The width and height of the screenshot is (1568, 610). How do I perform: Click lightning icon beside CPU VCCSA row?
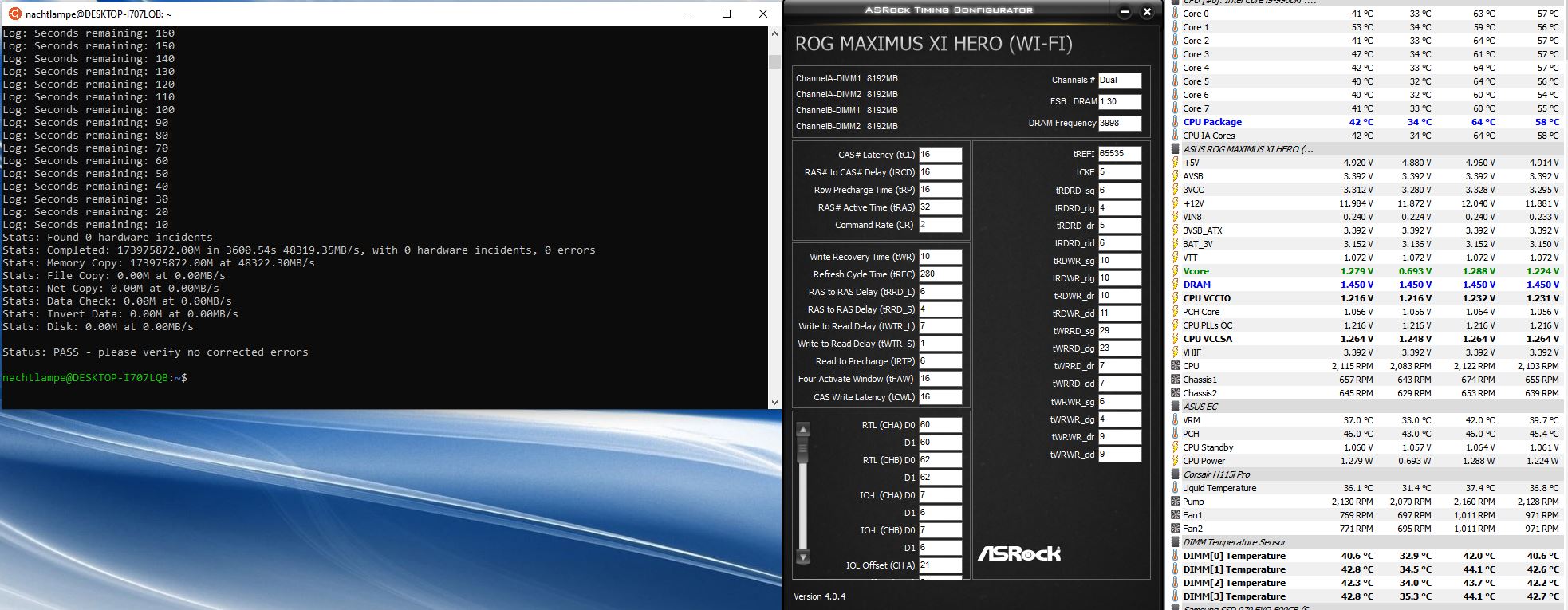coord(1175,339)
